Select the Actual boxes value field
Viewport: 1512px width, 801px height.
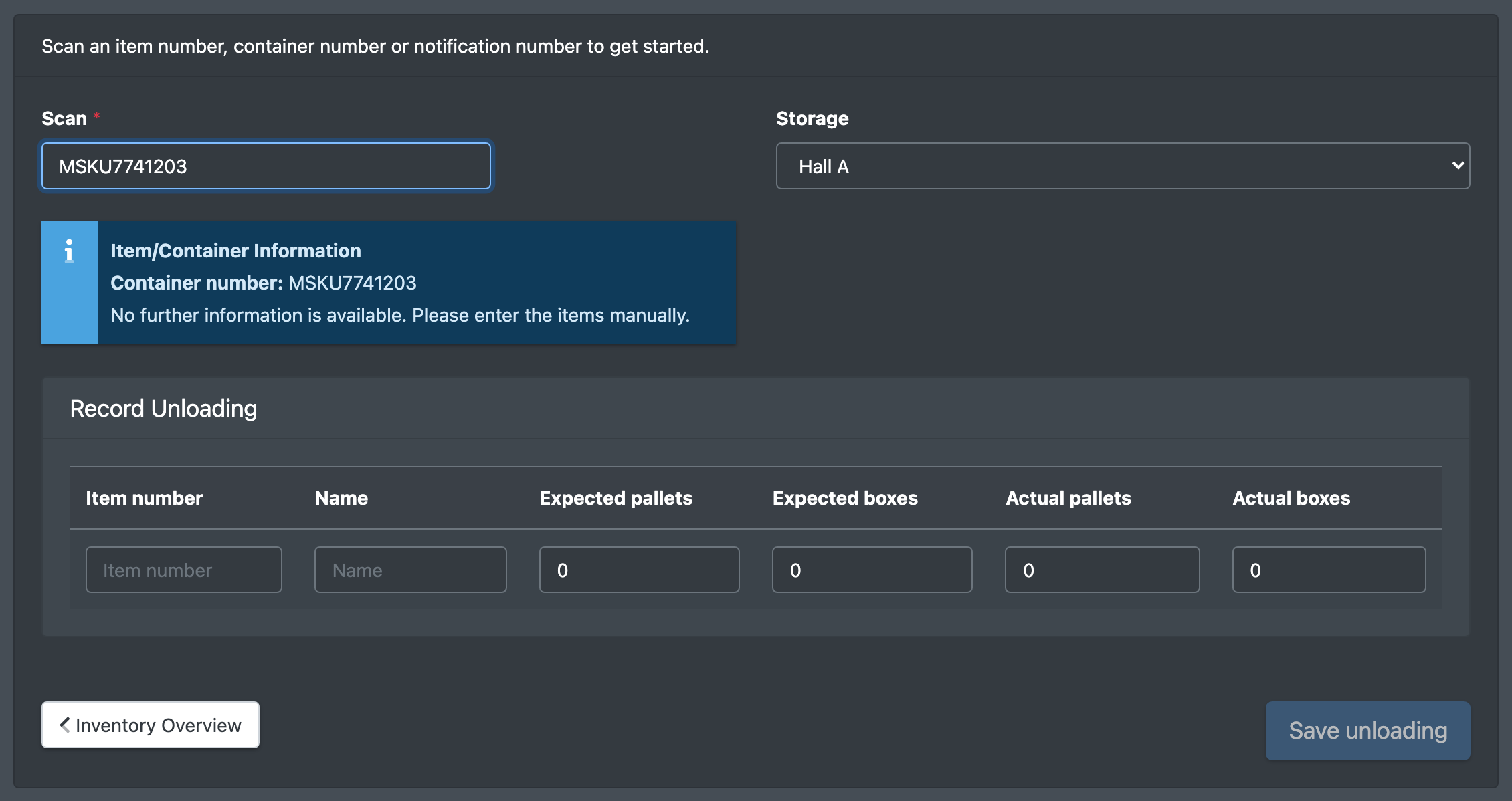coord(1329,570)
